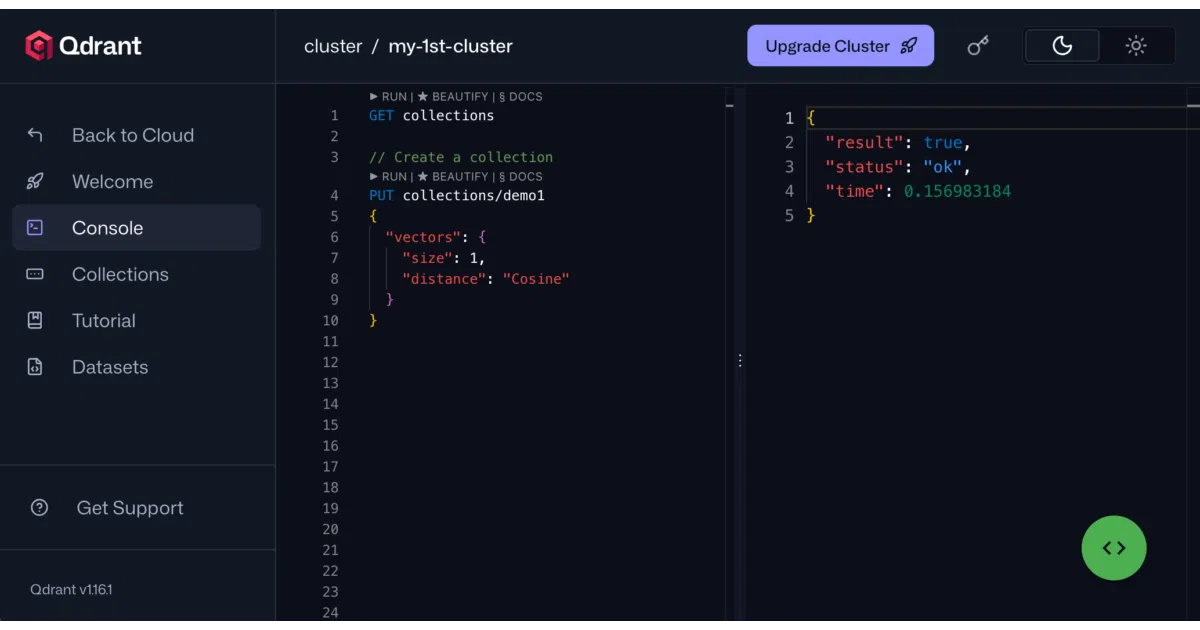Click the Qdrant v1.16.1 version text
The image size is (1200, 630).
pyautogui.click(x=71, y=590)
